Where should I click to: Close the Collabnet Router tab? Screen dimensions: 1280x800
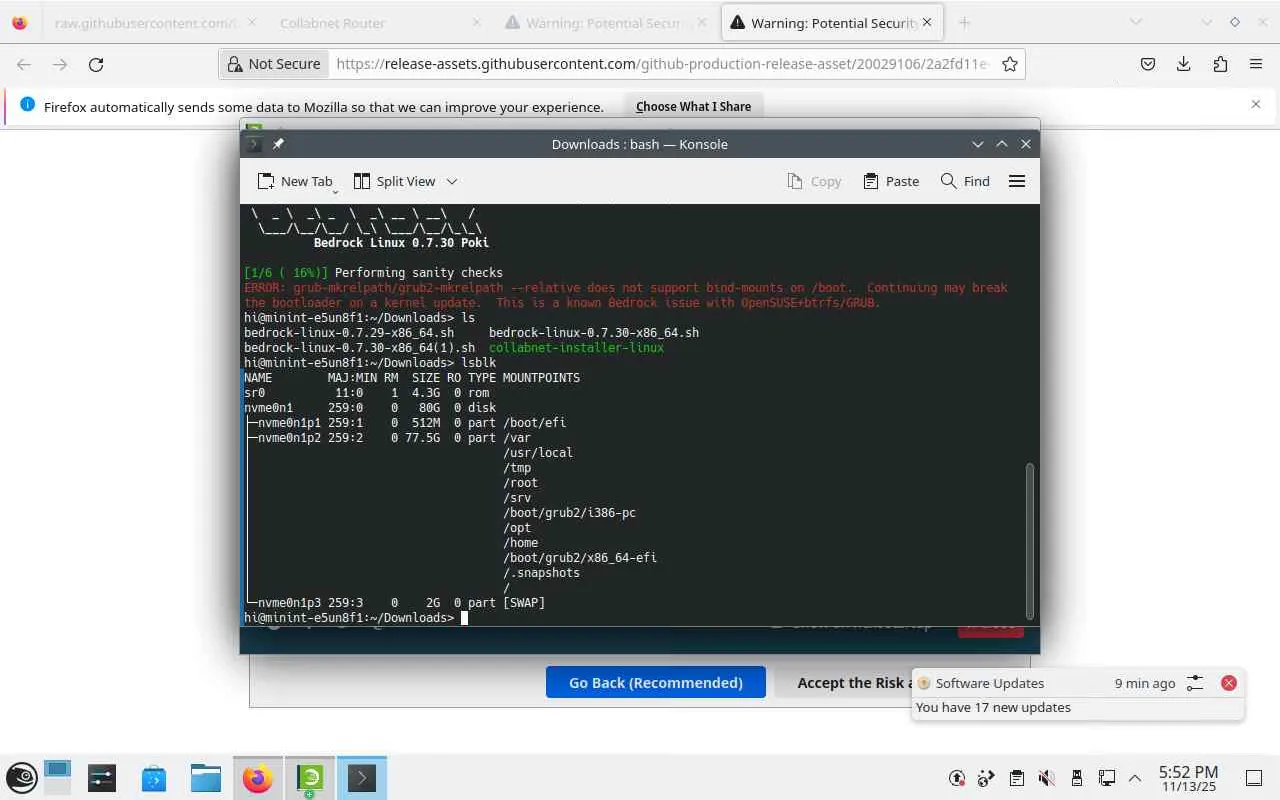[476, 22]
